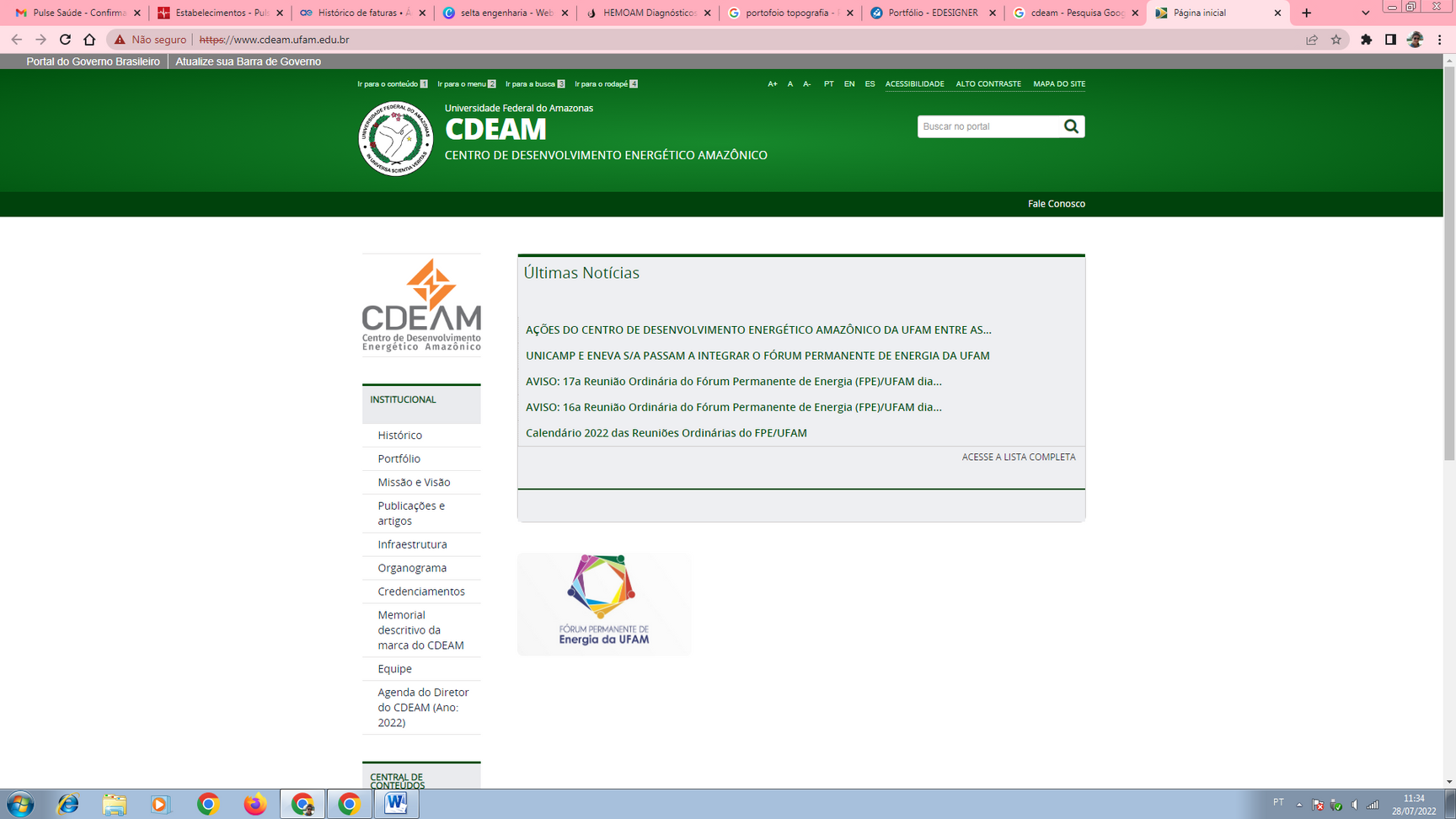Open the Chrome three-dot menu
Screen dimensions: 1456x819
(1439, 40)
